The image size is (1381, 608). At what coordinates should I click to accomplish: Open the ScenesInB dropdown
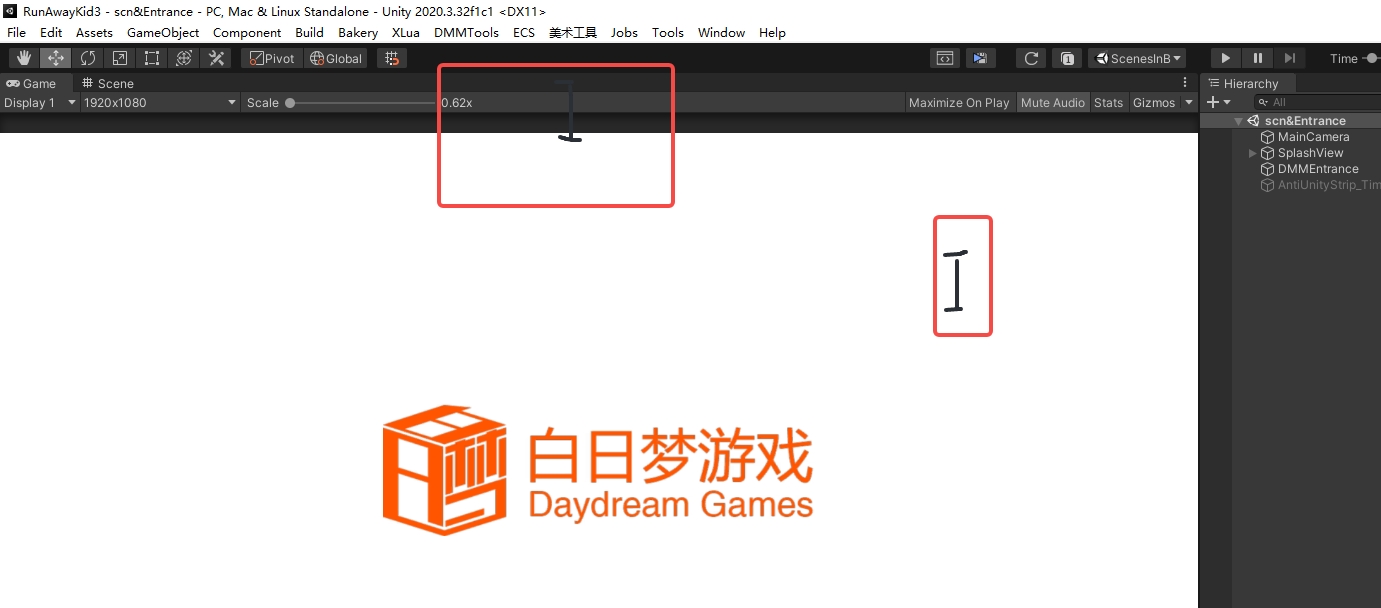tap(1138, 58)
